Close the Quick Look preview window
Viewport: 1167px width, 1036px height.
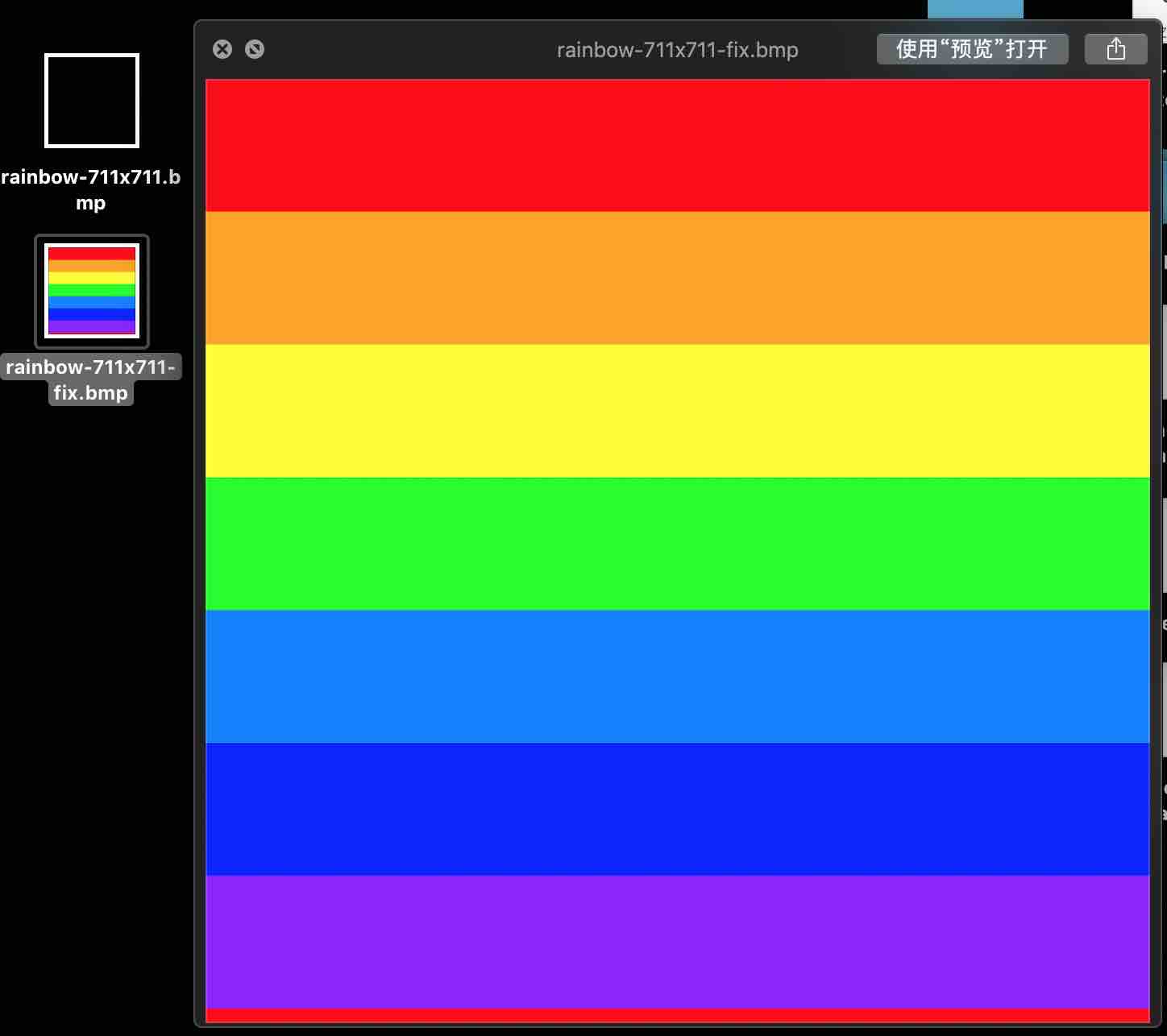(x=222, y=49)
